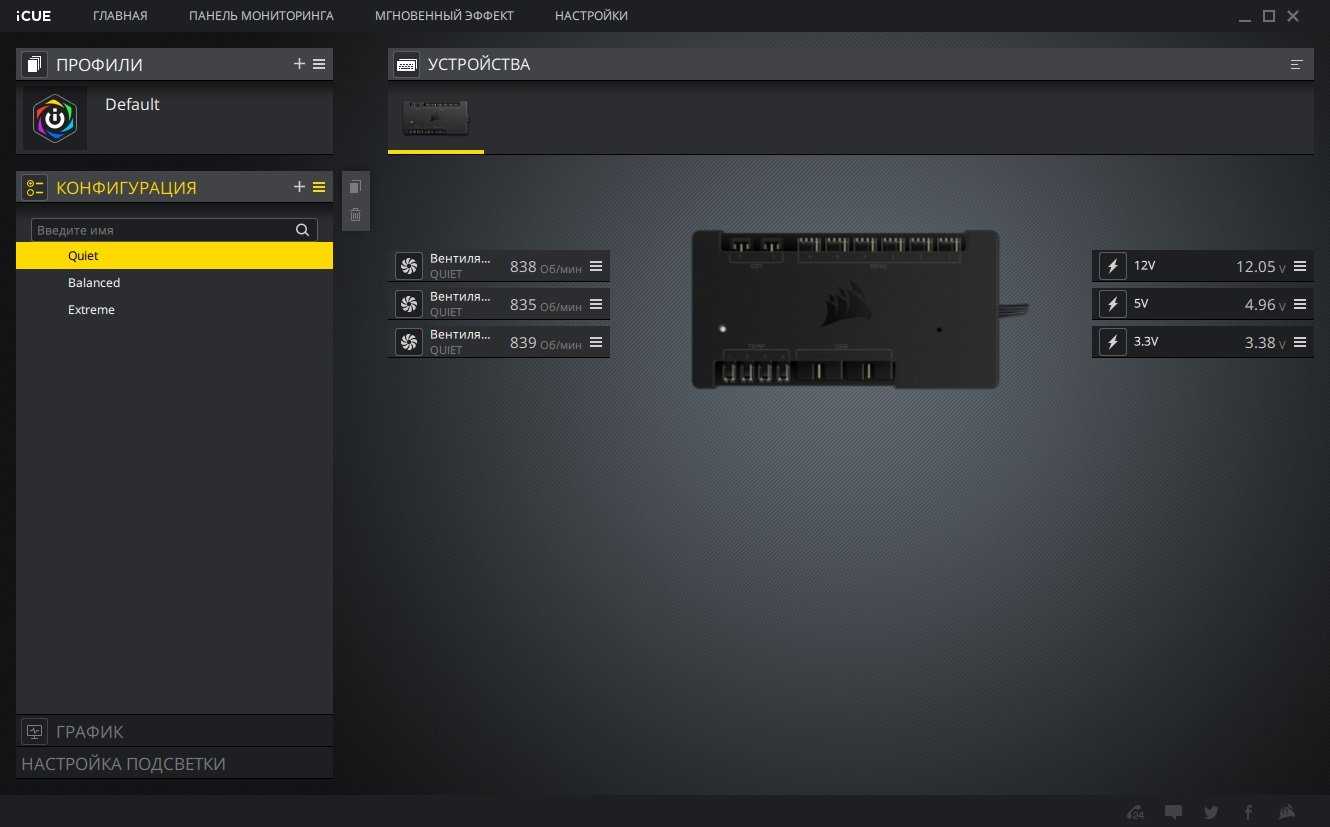Click the Twitter icon in footer
1330x827 pixels.
[1211, 812]
